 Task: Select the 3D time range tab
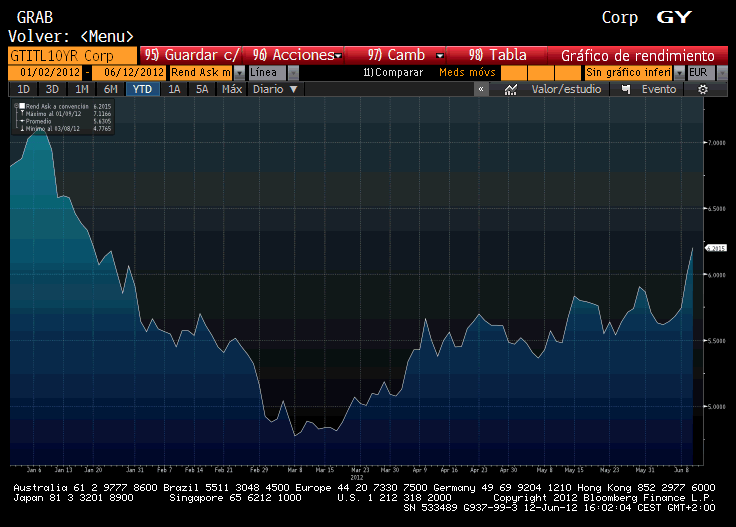click(x=52, y=89)
